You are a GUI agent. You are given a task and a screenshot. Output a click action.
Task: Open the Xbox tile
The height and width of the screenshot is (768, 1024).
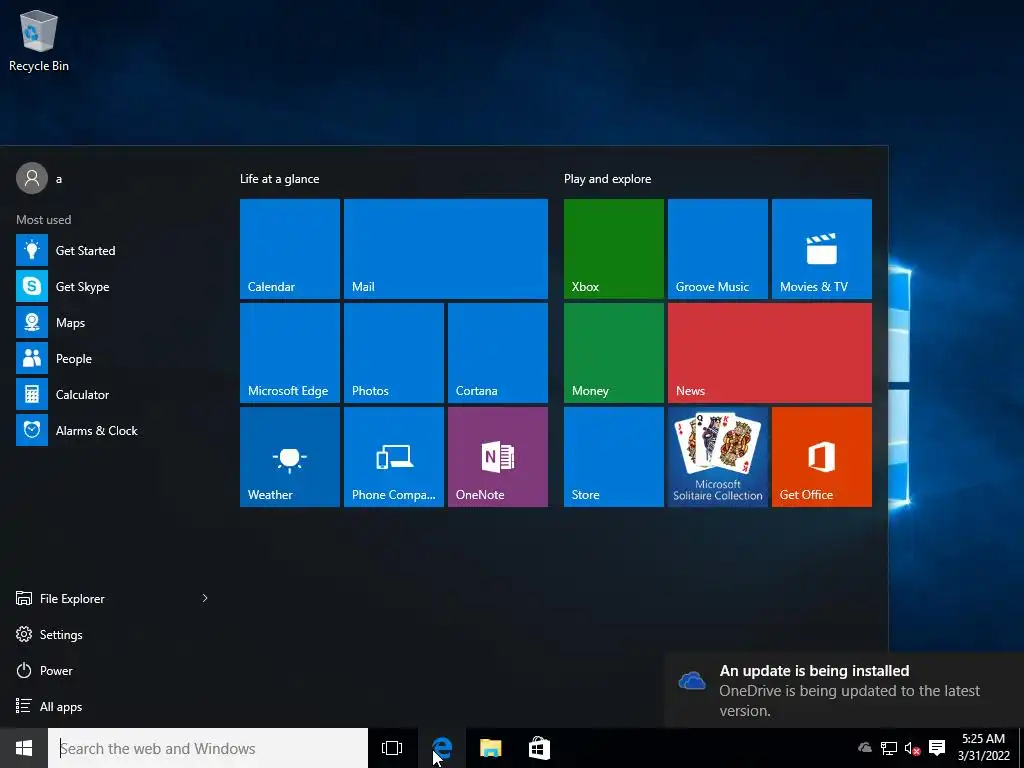[614, 249]
